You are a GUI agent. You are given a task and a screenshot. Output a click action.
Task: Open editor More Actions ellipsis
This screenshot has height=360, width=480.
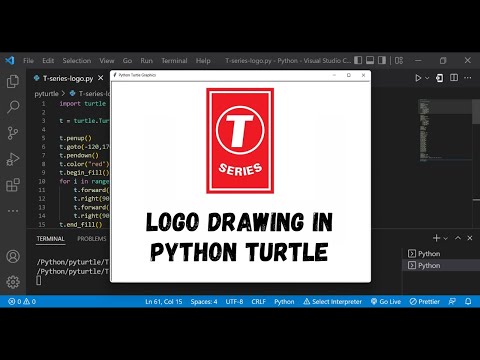coord(468,78)
